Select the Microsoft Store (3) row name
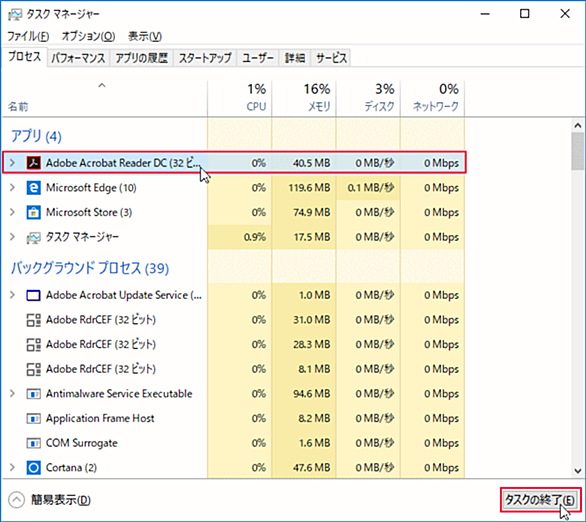This screenshot has height=522, width=586. (x=89, y=212)
